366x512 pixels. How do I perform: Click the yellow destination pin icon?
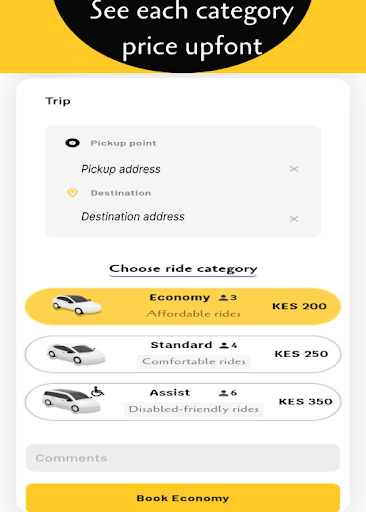coord(72,193)
